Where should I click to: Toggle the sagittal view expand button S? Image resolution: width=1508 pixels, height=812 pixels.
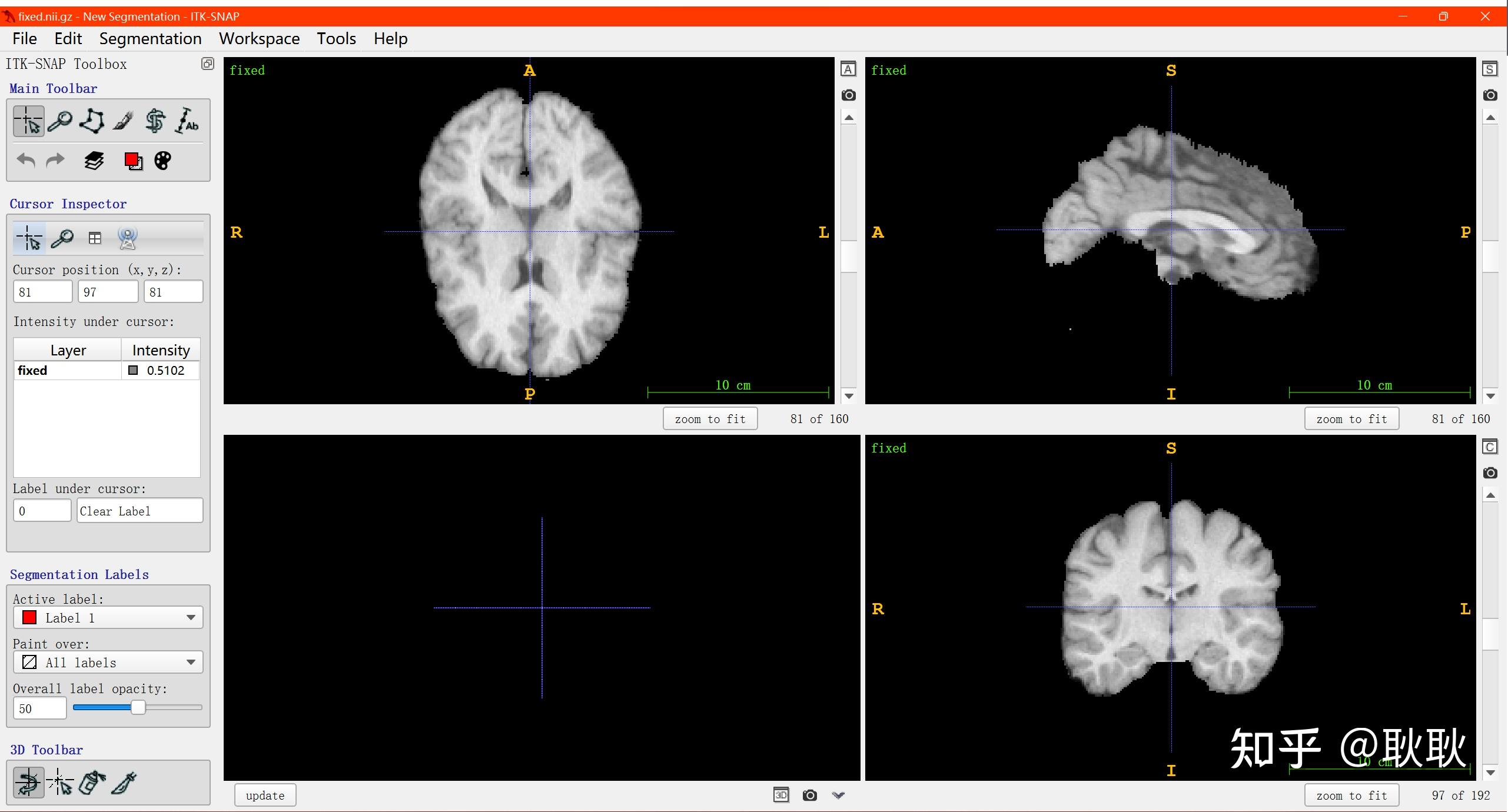[1490, 69]
